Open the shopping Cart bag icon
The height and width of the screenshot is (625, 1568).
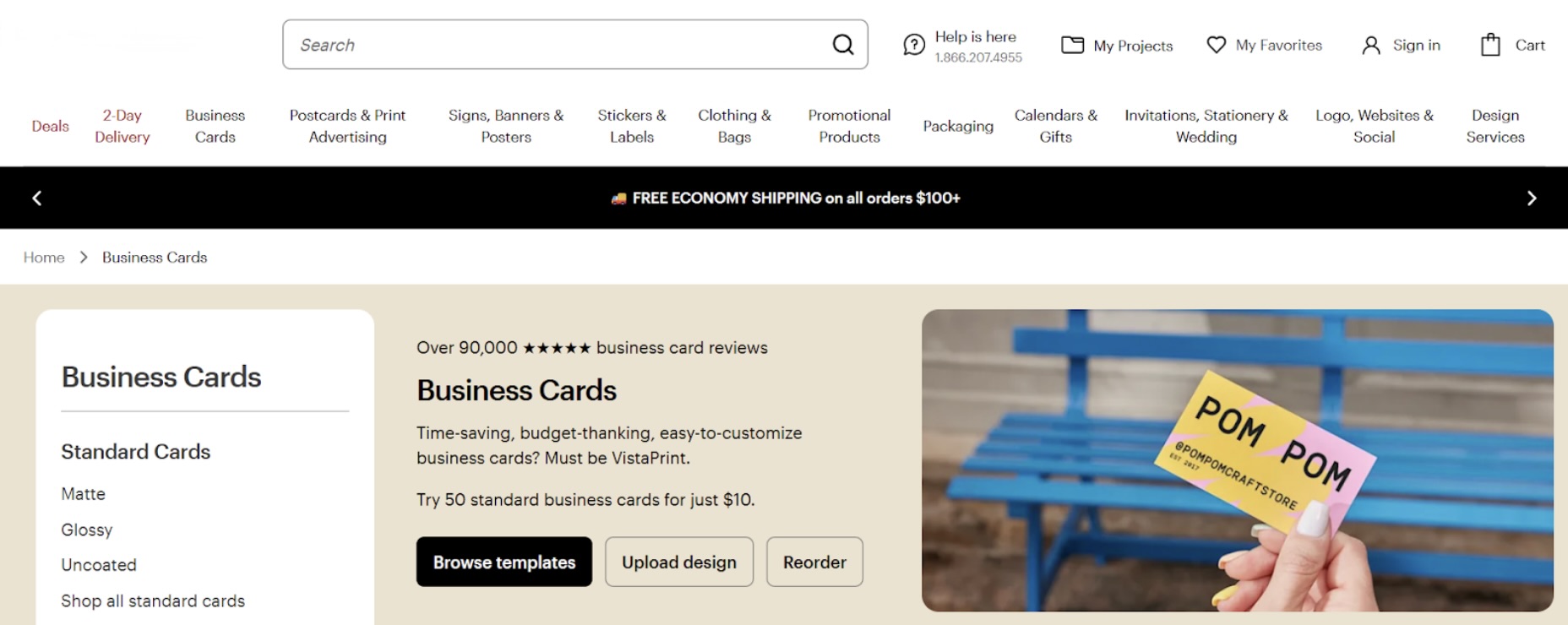pos(1490,45)
